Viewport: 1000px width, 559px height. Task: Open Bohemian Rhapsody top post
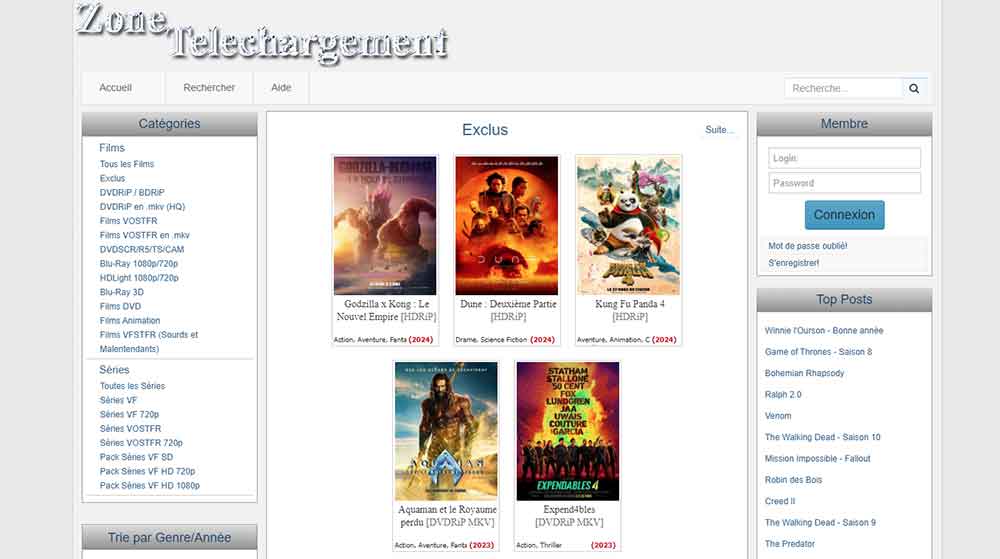(x=804, y=374)
